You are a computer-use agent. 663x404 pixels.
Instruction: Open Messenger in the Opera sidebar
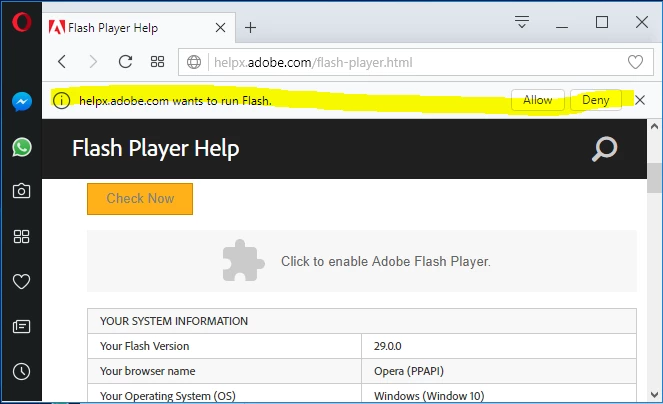(x=22, y=102)
